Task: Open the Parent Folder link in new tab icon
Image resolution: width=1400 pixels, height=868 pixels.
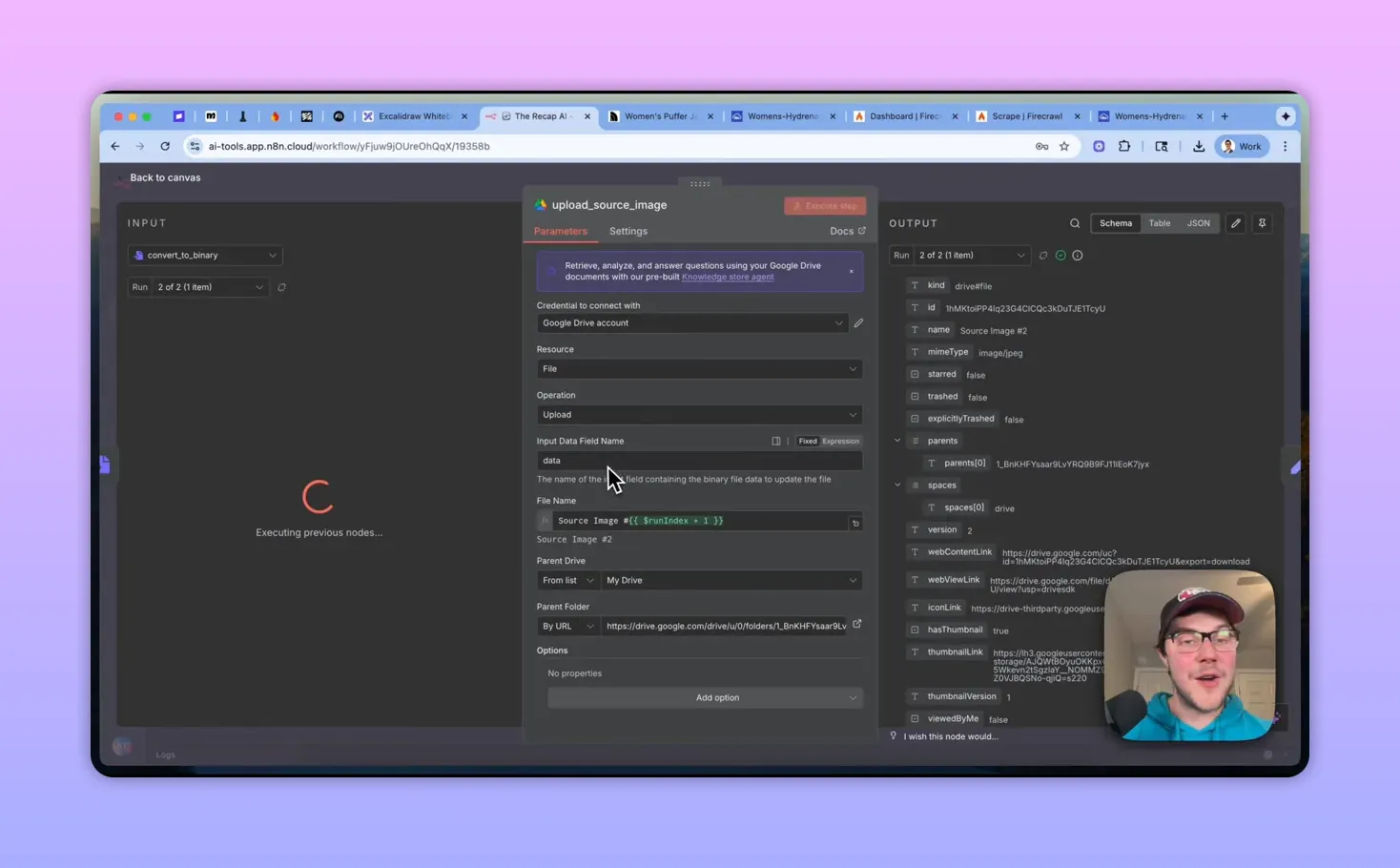Action: coord(856,624)
